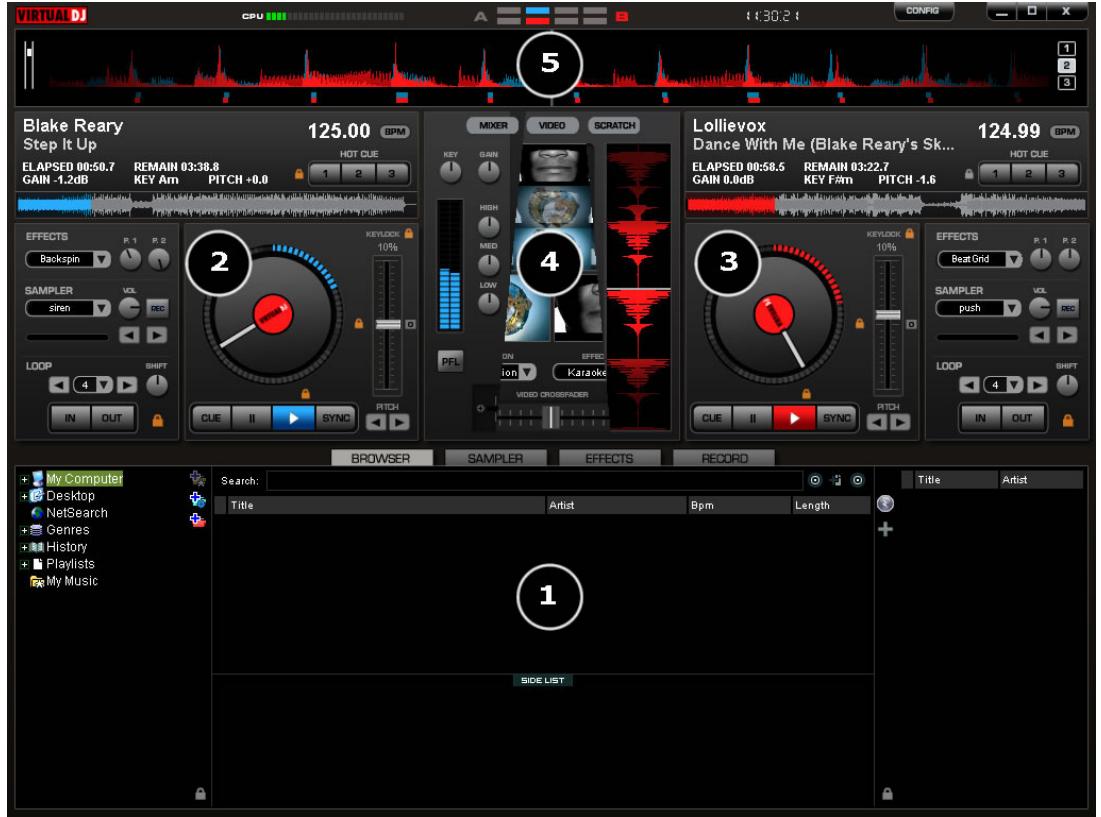This screenshot has height=817, width=1101.
Task: Open the BROWSER tab
Action: [x=381, y=458]
